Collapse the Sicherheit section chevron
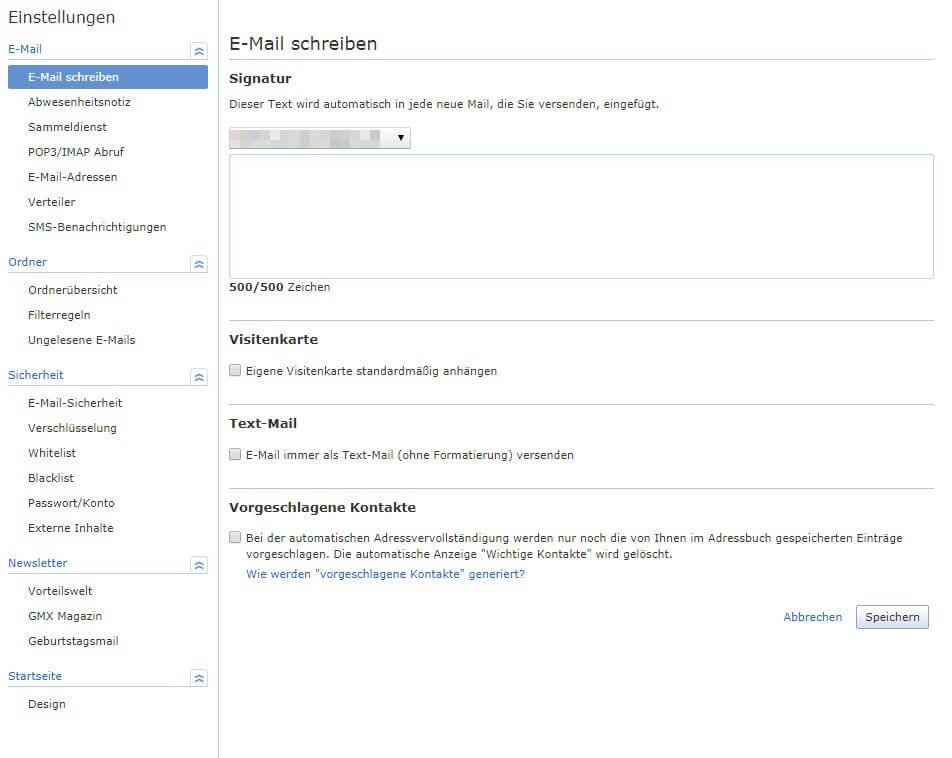The image size is (952, 758). pos(199,377)
